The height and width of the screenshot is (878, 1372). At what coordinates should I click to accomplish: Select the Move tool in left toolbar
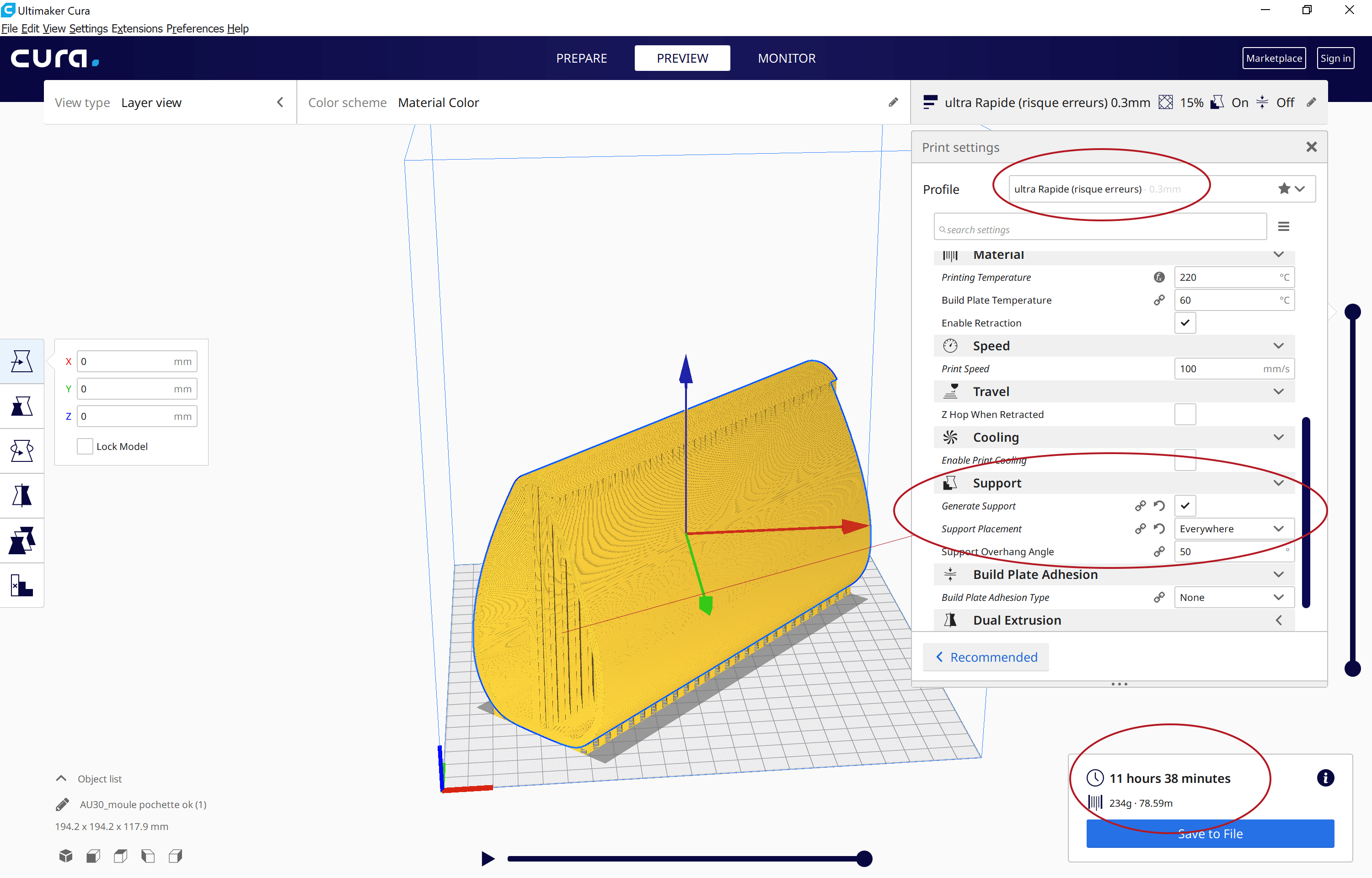(21, 361)
